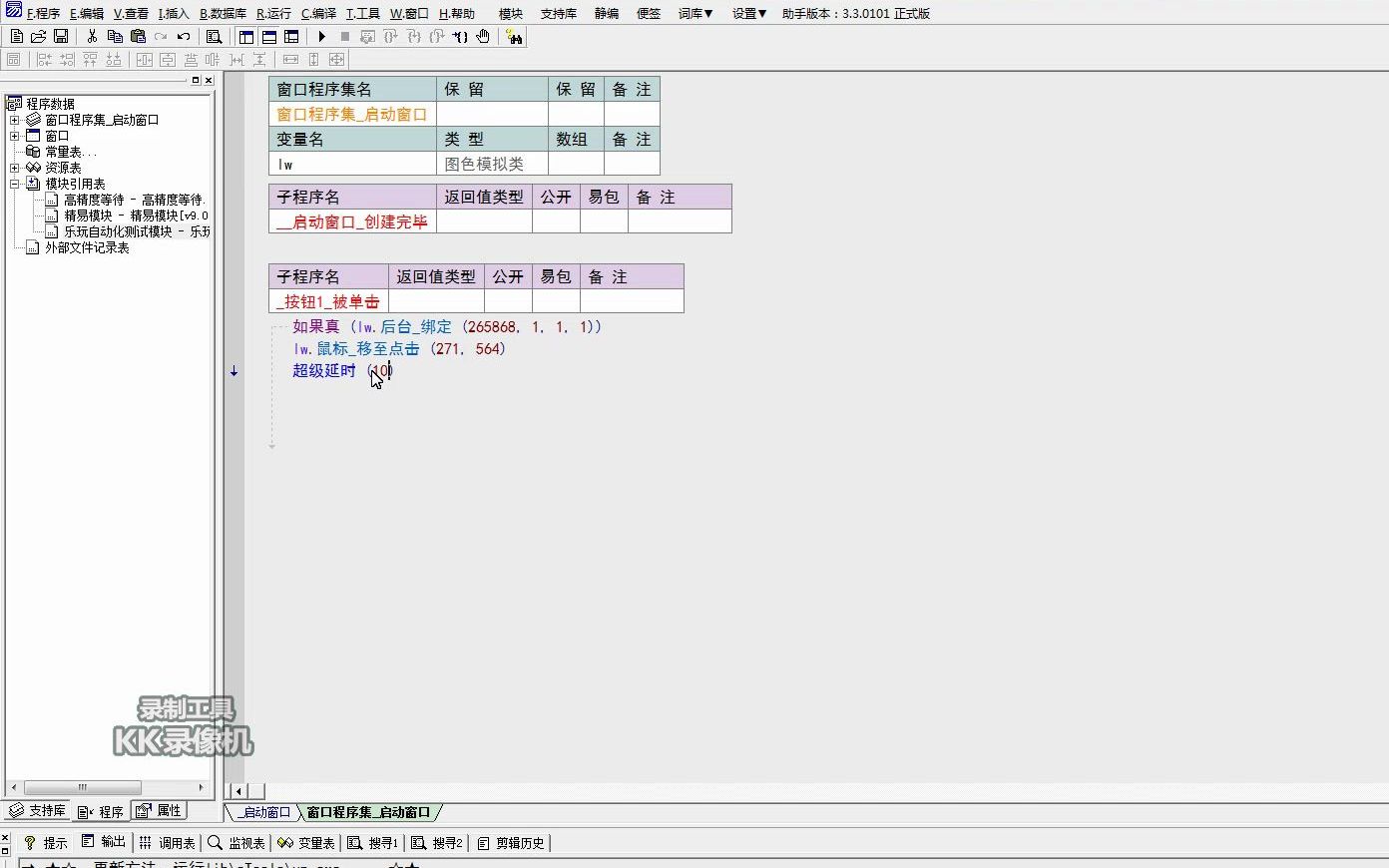Open the W.窗口 menu
The width and height of the screenshot is (1389, 868).
[409, 14]
